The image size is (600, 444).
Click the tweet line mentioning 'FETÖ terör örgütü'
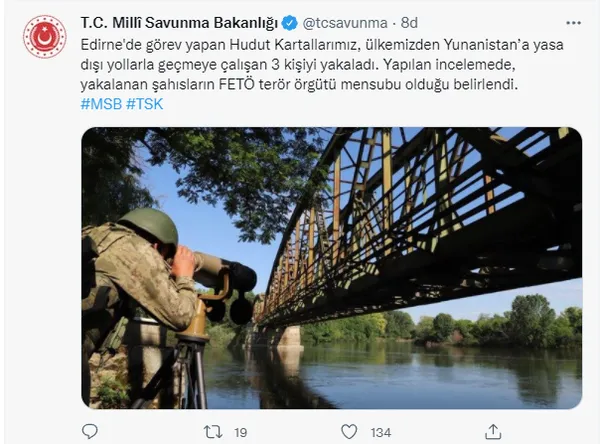click(299, 85)
